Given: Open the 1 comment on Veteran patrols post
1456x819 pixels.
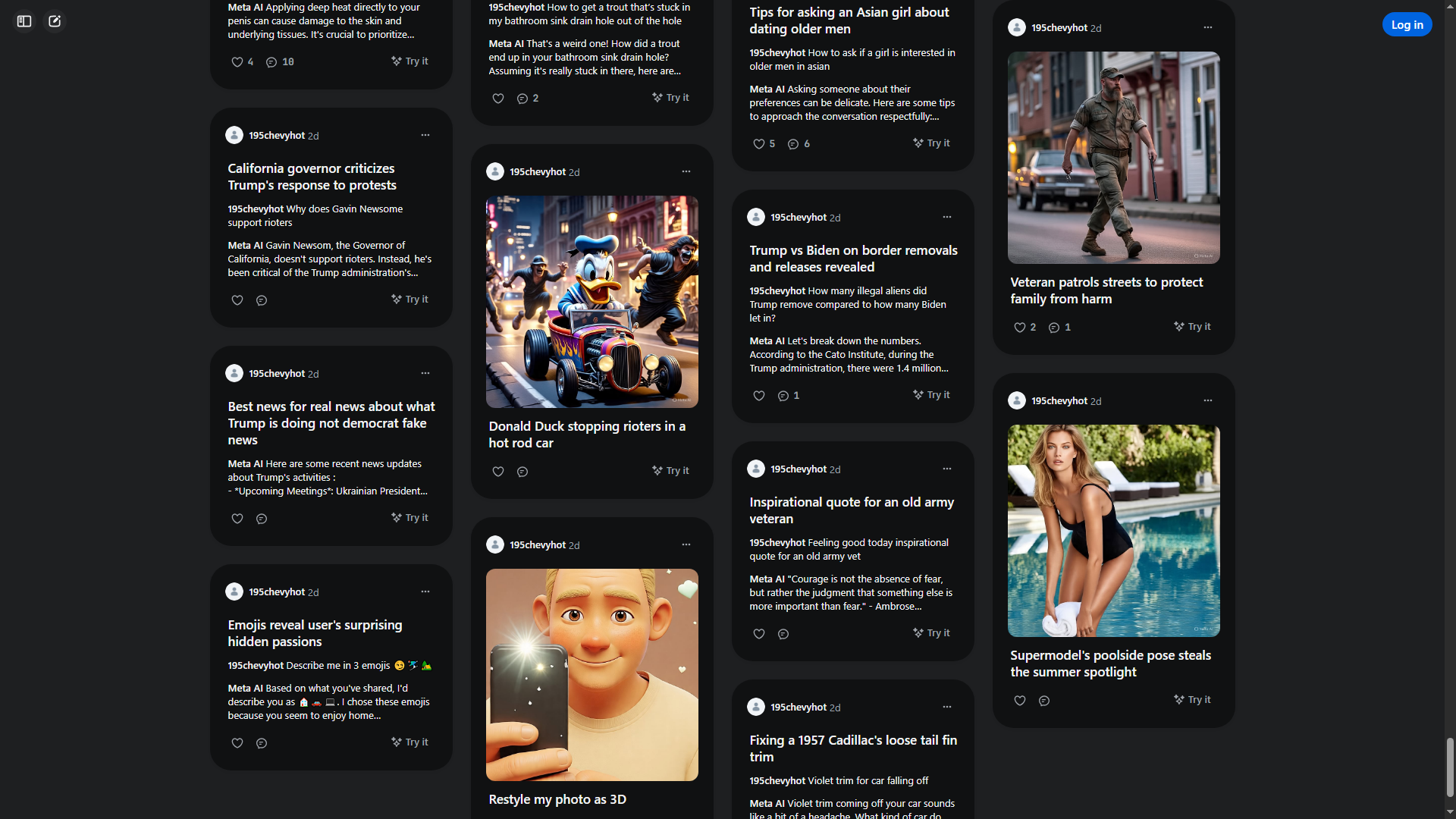Looking at the screenshot, I should (x=1059, y=328).
